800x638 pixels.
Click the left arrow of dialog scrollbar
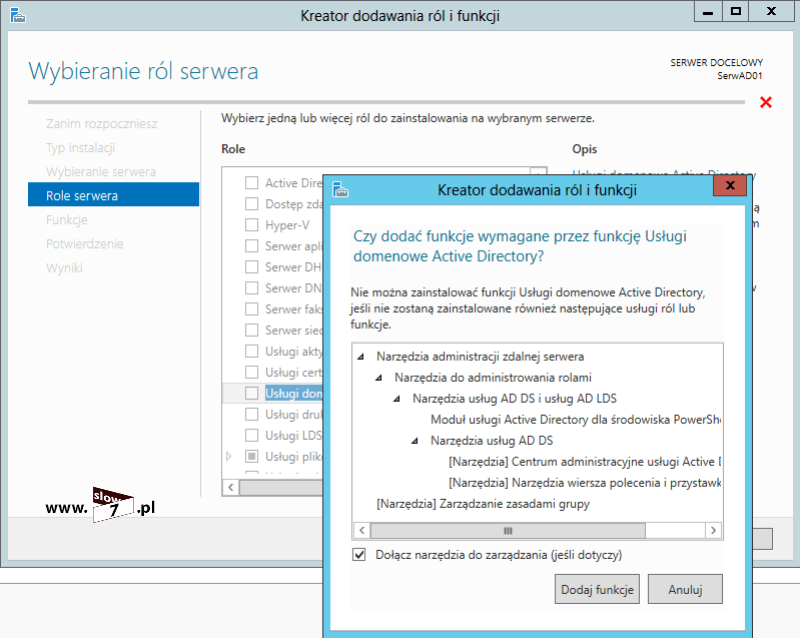pos(362,531)
